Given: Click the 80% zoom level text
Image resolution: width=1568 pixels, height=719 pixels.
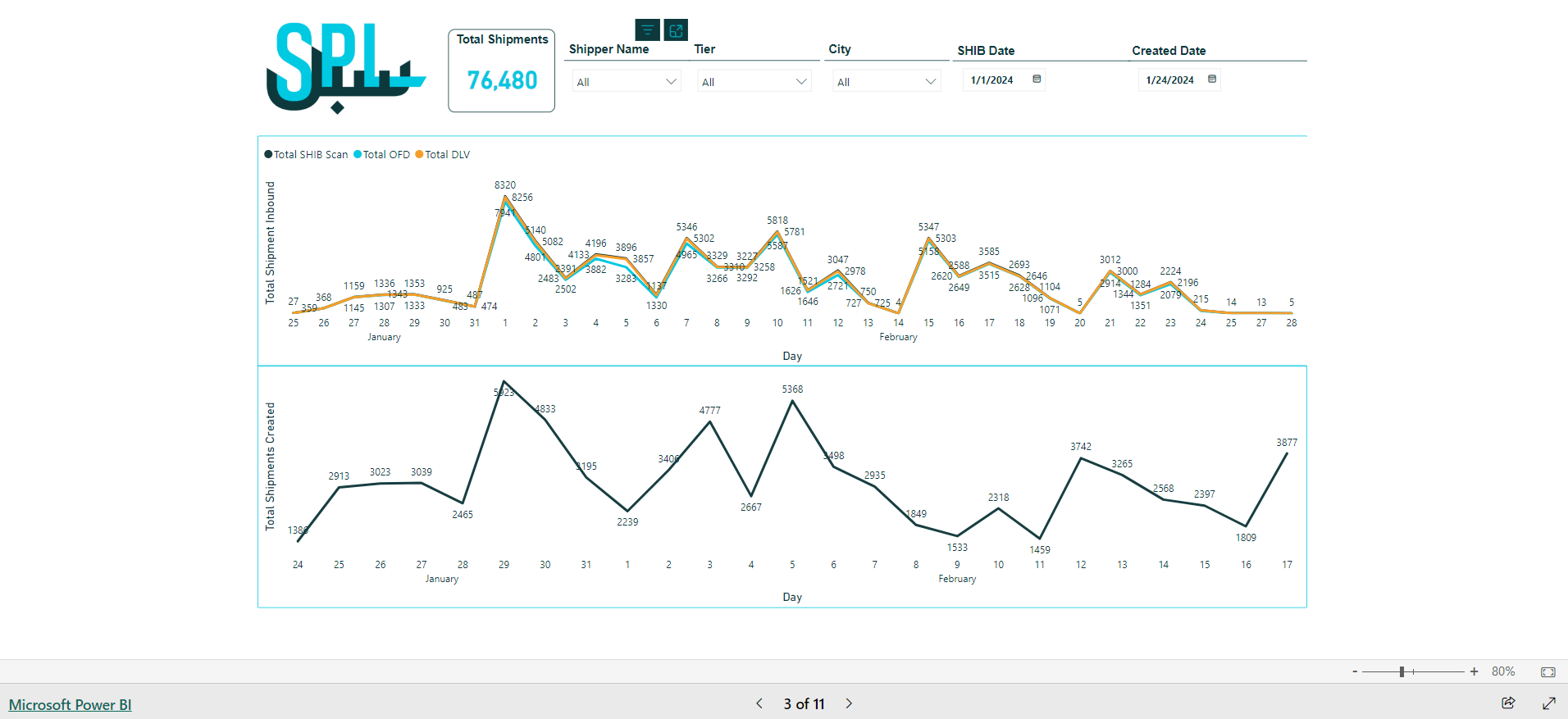Looking at the screenshot, I should pos(1503,671).
